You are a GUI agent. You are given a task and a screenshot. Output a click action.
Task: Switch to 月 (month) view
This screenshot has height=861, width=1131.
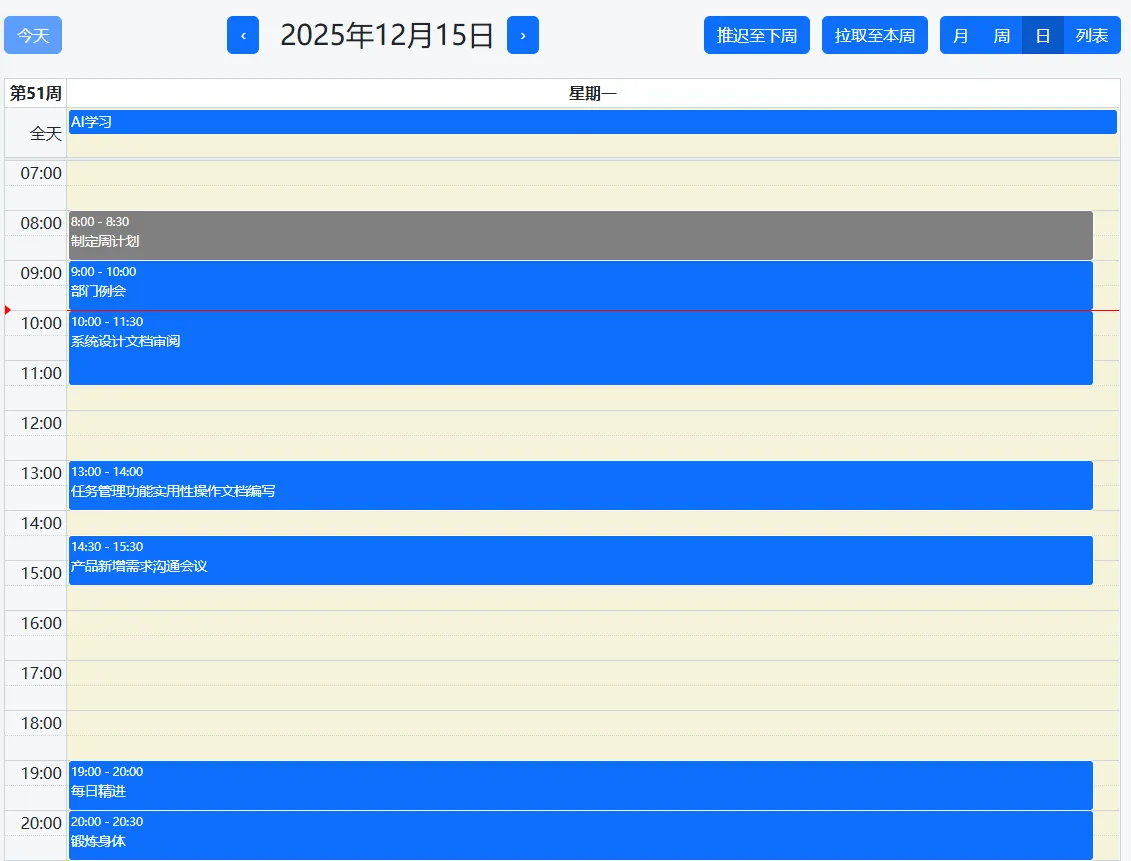click(961, 35)
